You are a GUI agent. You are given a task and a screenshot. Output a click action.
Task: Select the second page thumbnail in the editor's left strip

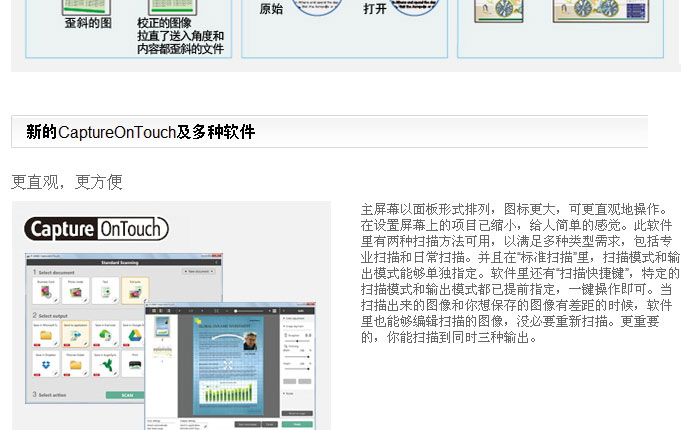pyautogui.click(x=162, y=351)
